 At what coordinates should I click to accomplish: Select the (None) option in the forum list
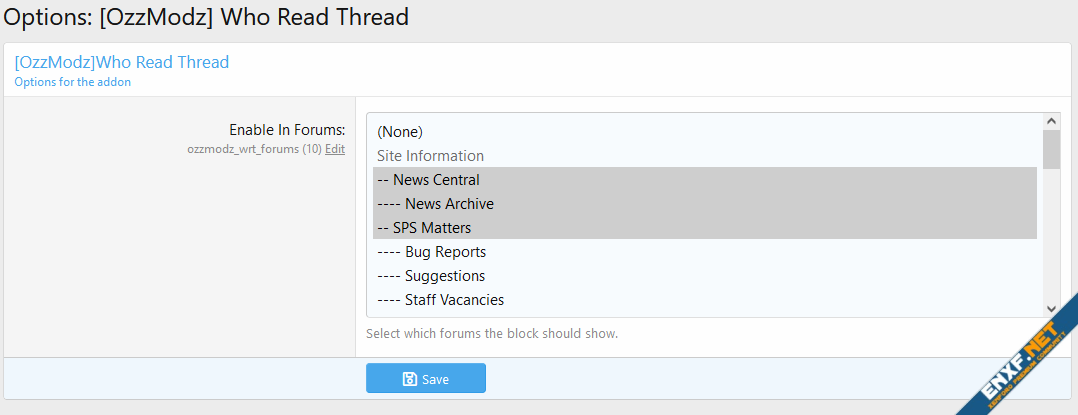[400, 131]
